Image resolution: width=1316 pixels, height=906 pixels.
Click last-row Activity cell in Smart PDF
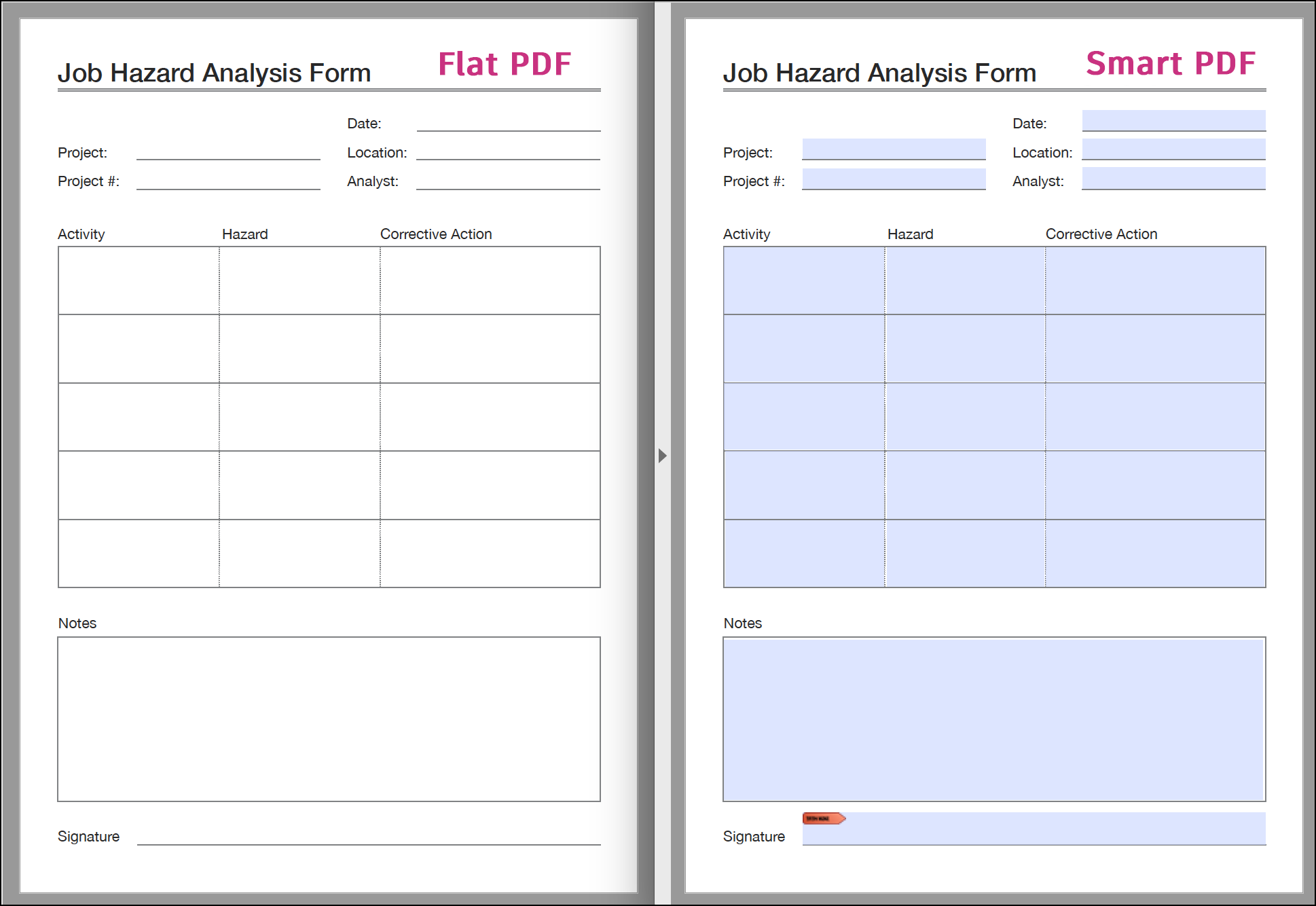pos(804,554)
